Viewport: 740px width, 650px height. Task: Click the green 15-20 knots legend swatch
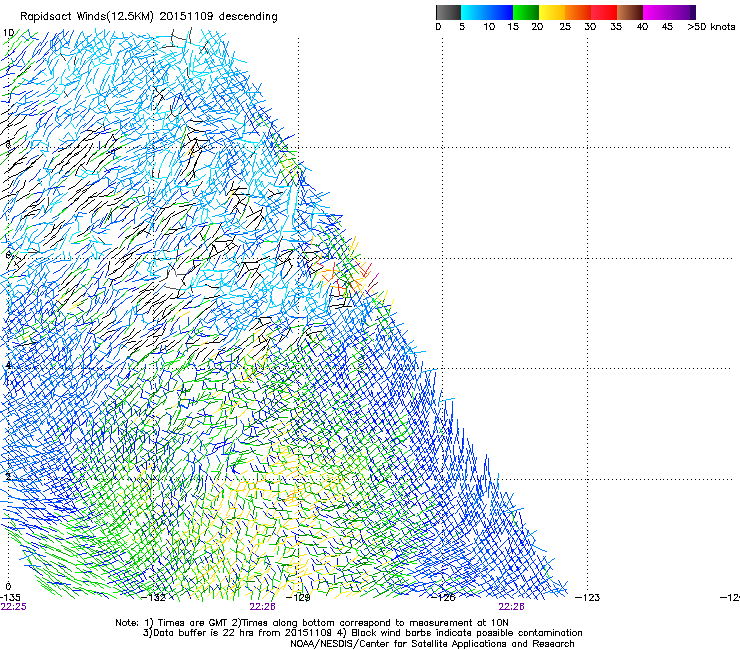tap(526, 12)
